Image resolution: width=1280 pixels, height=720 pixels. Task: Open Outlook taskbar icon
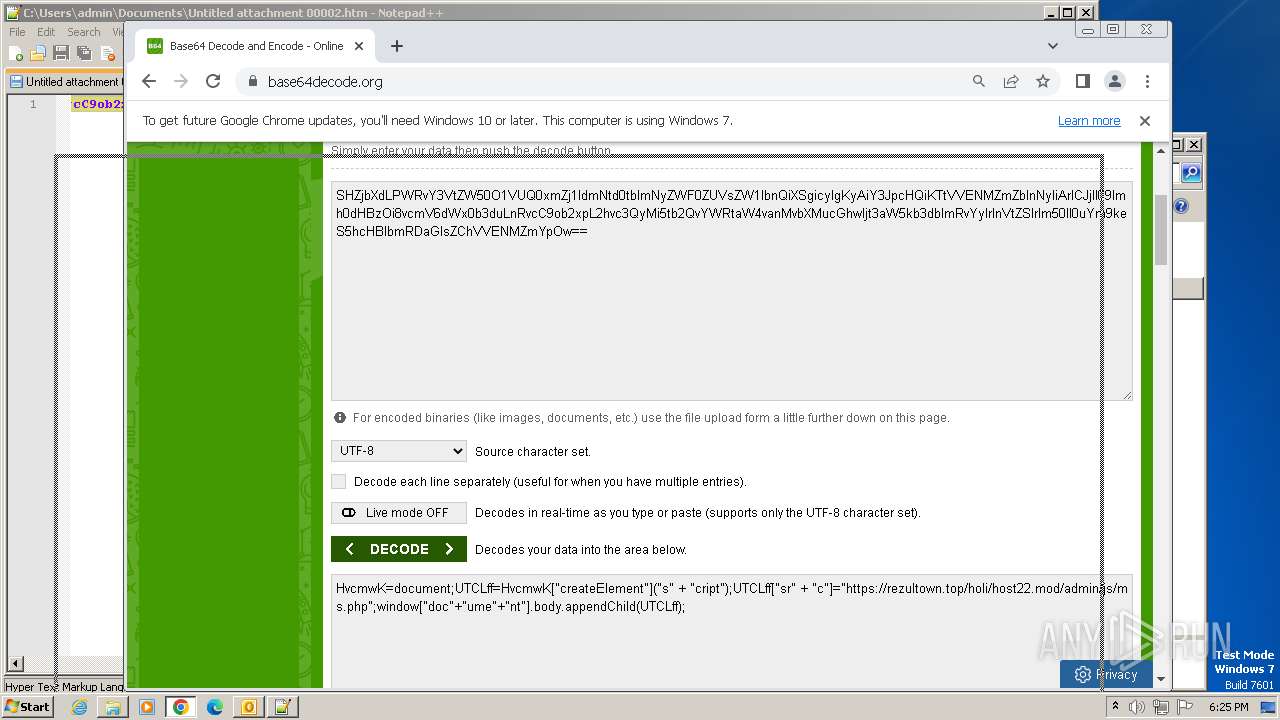point(248,707)
